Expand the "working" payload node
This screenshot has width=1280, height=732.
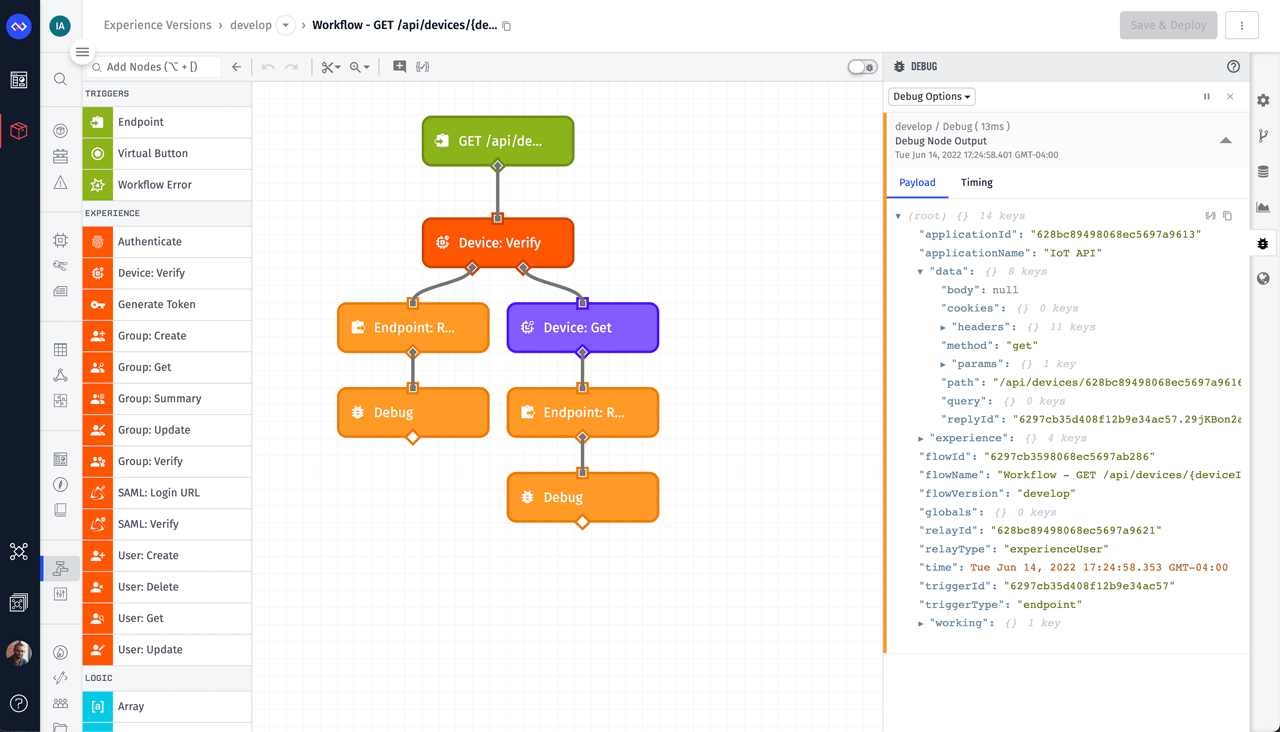click(x=921, y=623)
